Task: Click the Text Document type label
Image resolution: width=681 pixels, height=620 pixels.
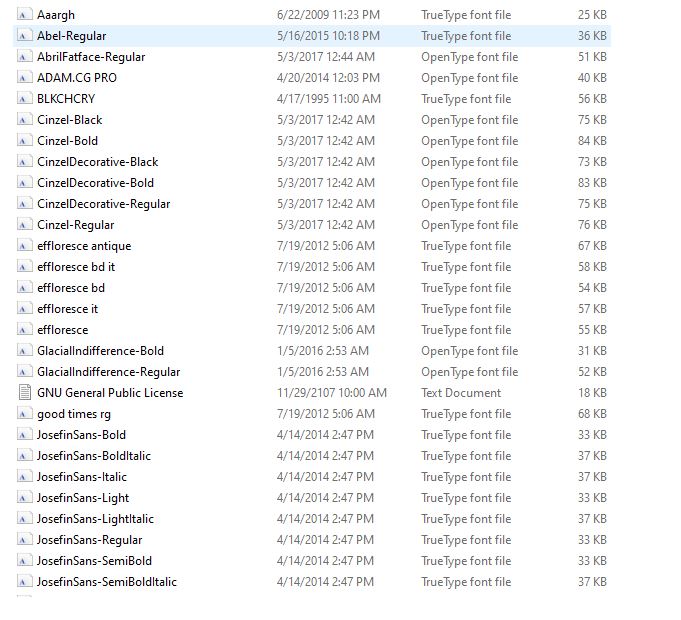Action: coord(461,393)
